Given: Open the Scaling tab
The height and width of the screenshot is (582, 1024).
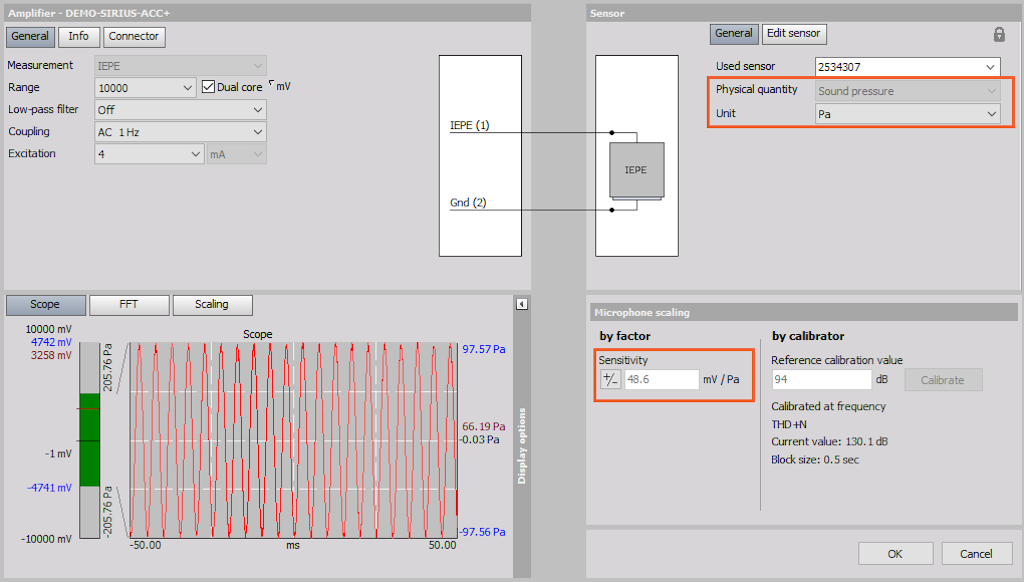Looking at the screenshot, I should pos(212,304).
